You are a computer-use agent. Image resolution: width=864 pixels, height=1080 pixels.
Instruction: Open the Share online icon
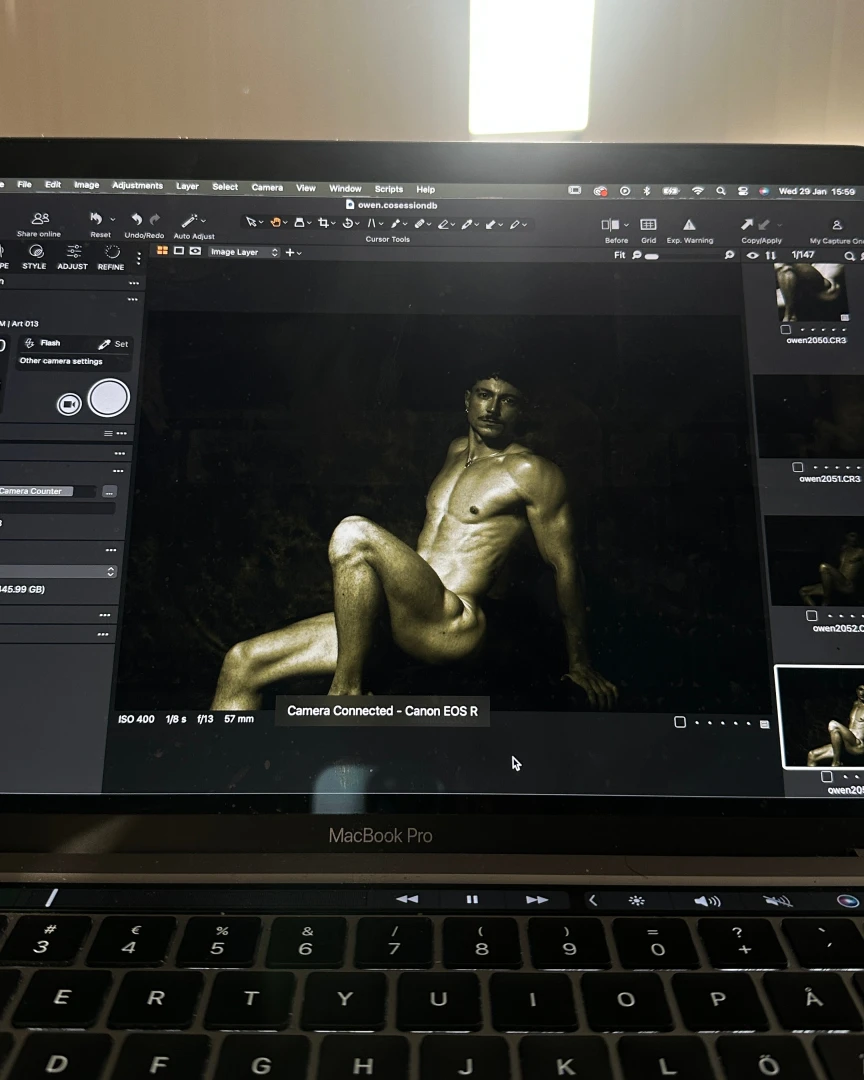[40, 219]
